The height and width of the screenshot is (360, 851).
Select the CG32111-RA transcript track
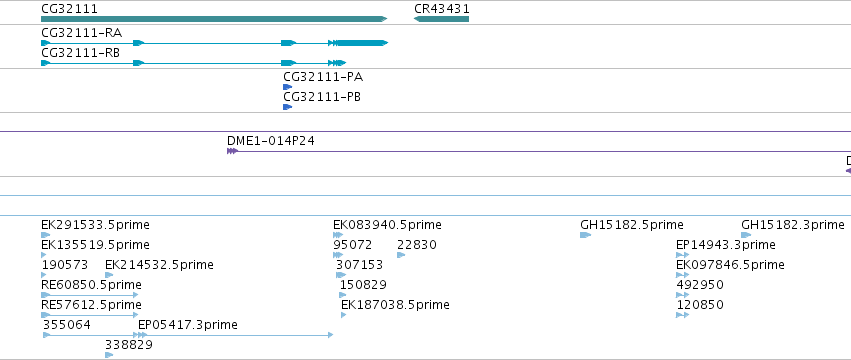pyautogui.click(x=214, y=43)
